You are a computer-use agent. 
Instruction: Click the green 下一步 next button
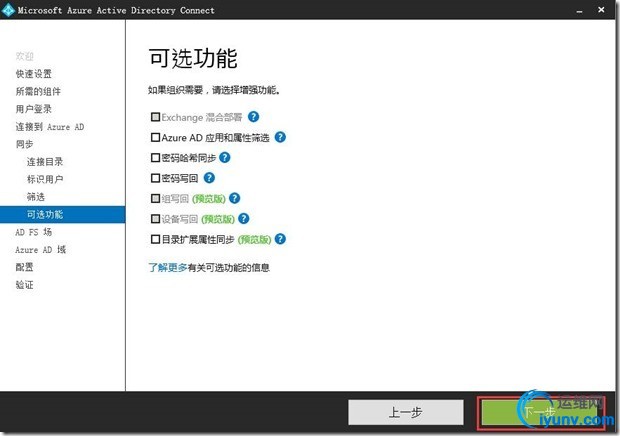[540, 413]
